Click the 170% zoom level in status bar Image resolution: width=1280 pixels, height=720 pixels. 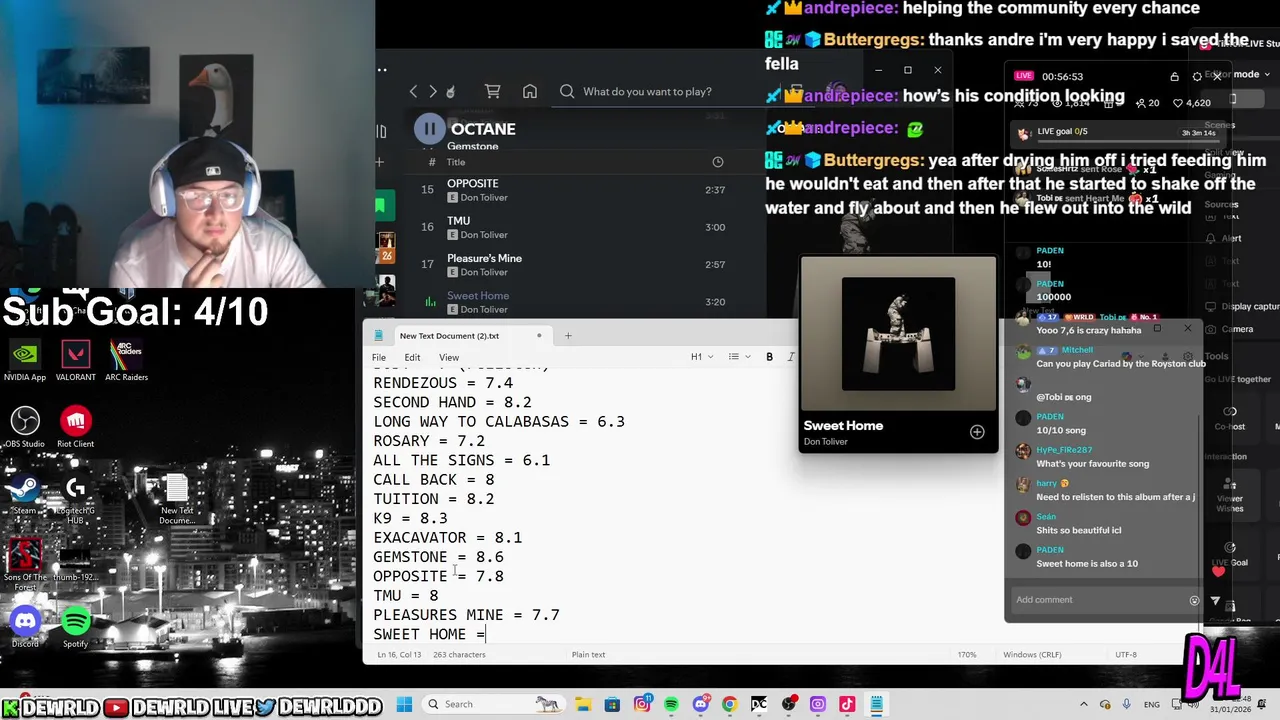[x=967, y=655]
